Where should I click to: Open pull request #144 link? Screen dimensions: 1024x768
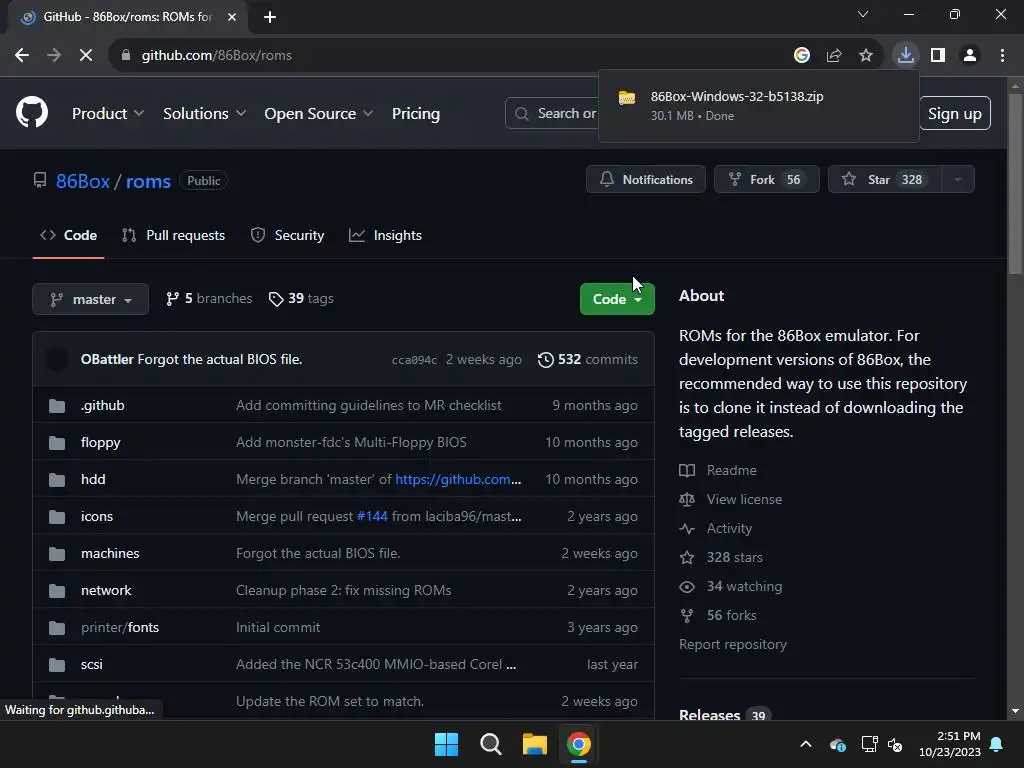(372, 517)
